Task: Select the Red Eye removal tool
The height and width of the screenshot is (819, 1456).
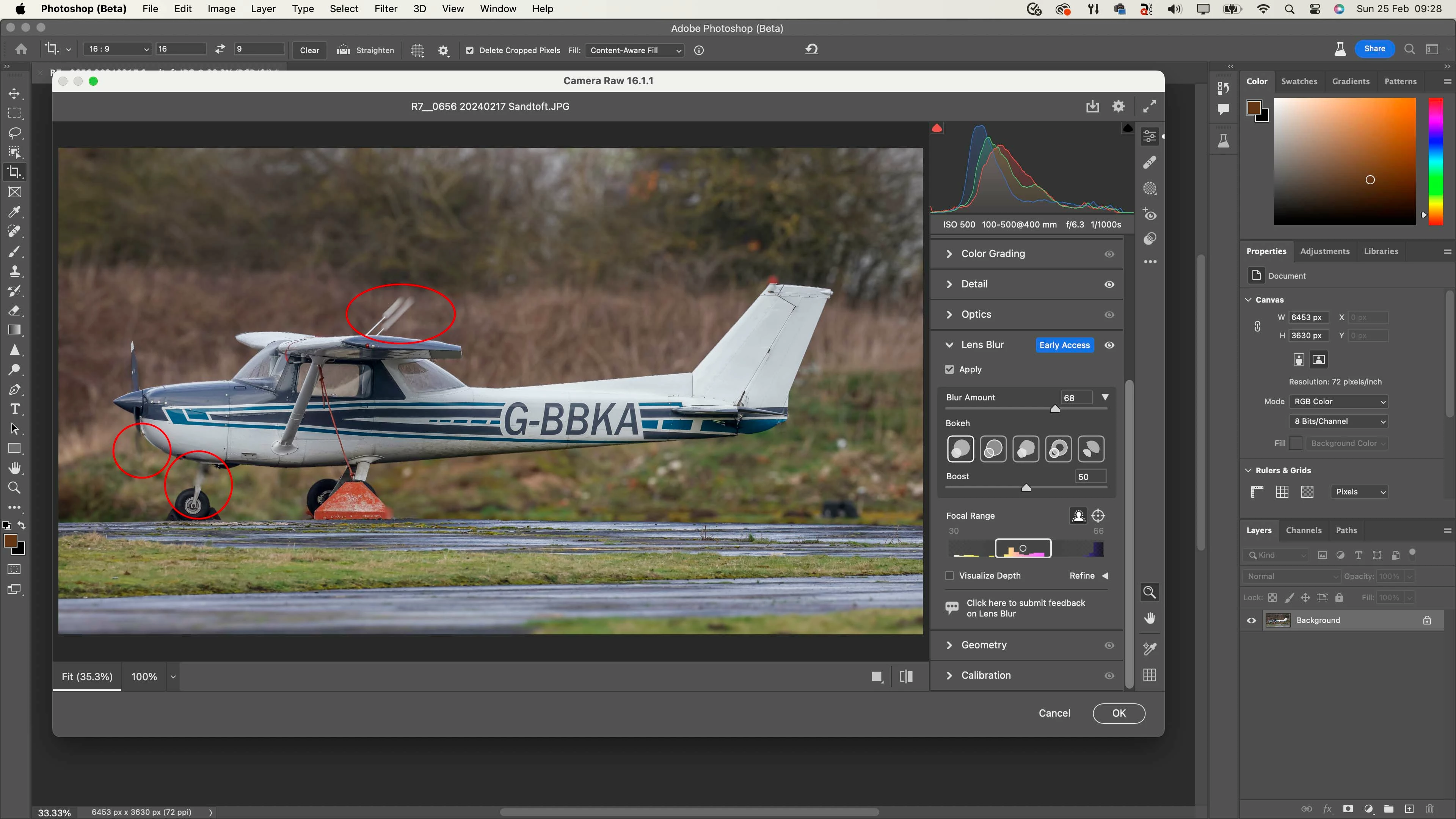Action: 1149,214
